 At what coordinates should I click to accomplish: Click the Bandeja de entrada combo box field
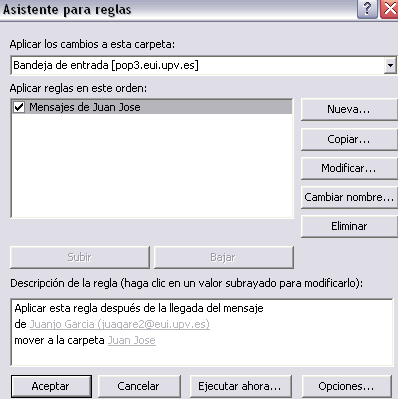tap(203, 65)
